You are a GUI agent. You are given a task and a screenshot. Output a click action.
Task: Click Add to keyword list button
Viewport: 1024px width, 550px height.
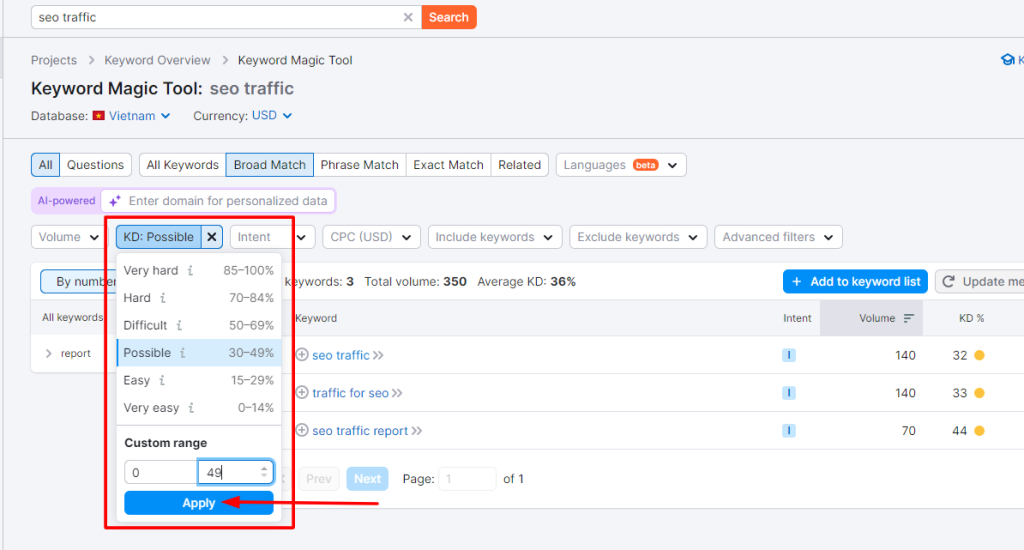coord(855,282)
